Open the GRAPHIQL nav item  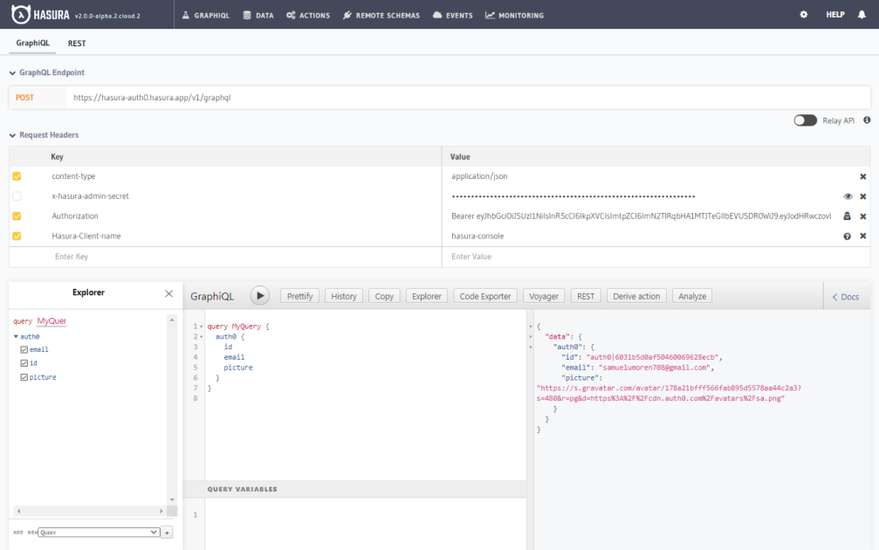[205, 15]
